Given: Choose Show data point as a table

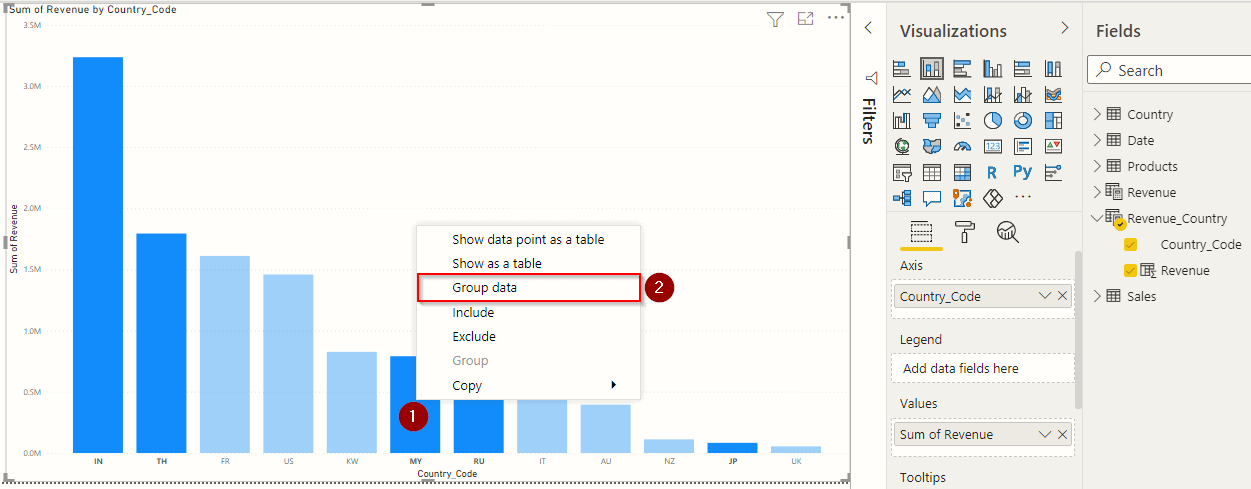Looking at the screenshot, I should 528,239.
